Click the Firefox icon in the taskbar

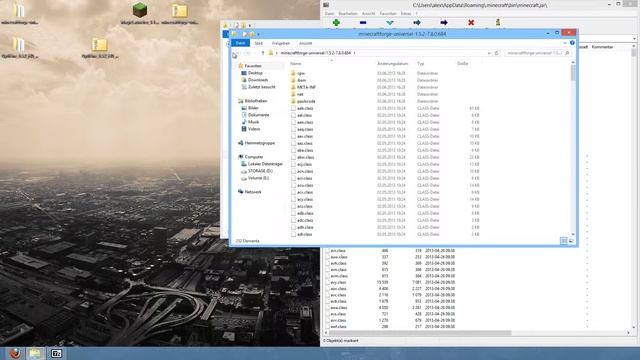pyautogui.click(x=15, y=353)
